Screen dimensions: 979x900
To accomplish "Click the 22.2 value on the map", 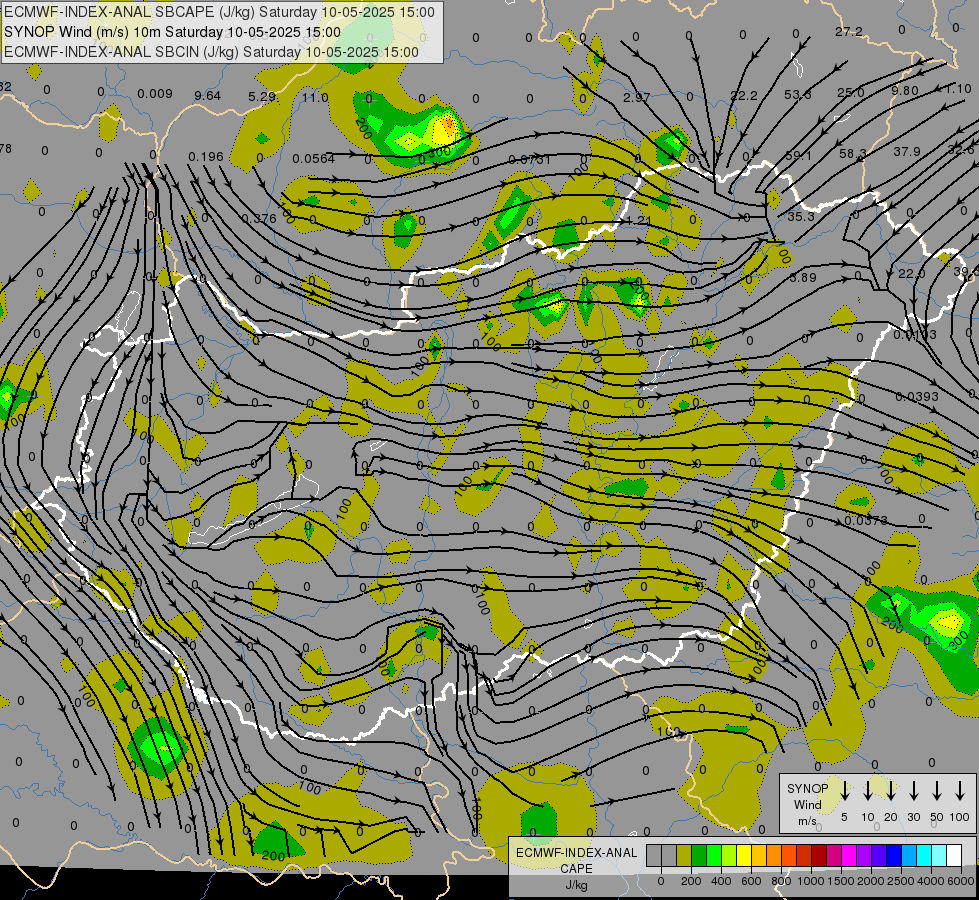I will click(744, 96).
